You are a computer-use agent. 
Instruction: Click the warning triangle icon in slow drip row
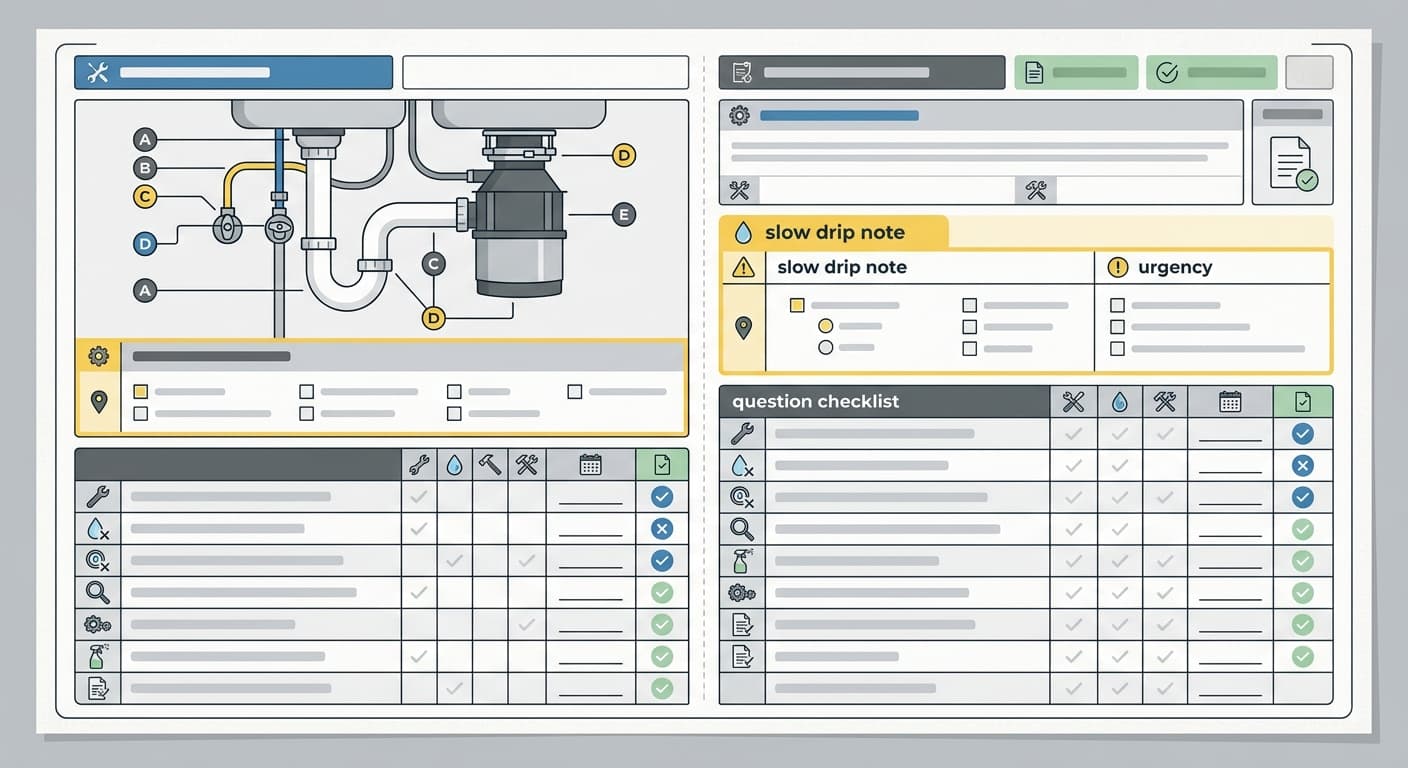coord(743,267)
